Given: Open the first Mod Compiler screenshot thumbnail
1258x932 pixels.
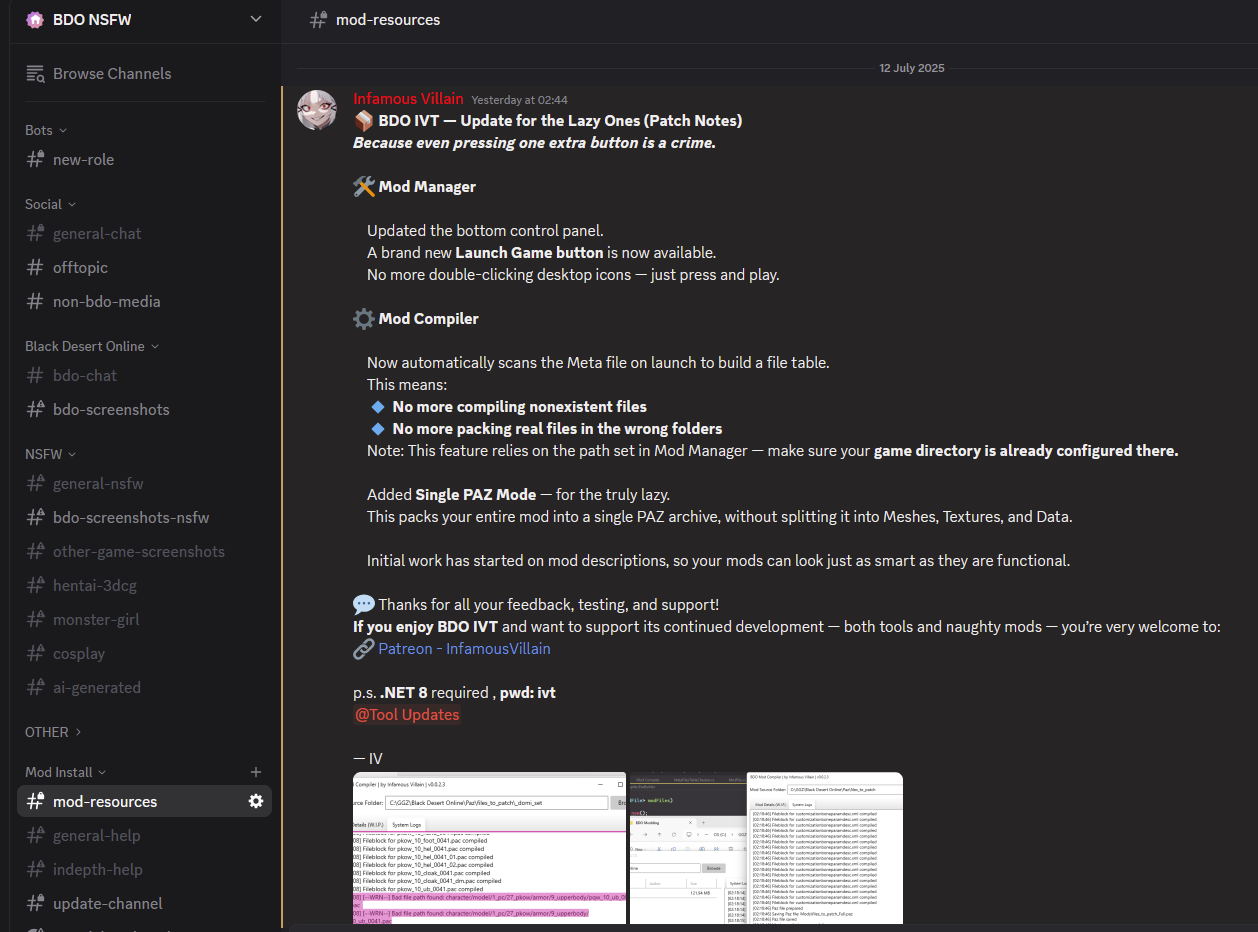Looking at the screenshot, I should pos(490,848).
